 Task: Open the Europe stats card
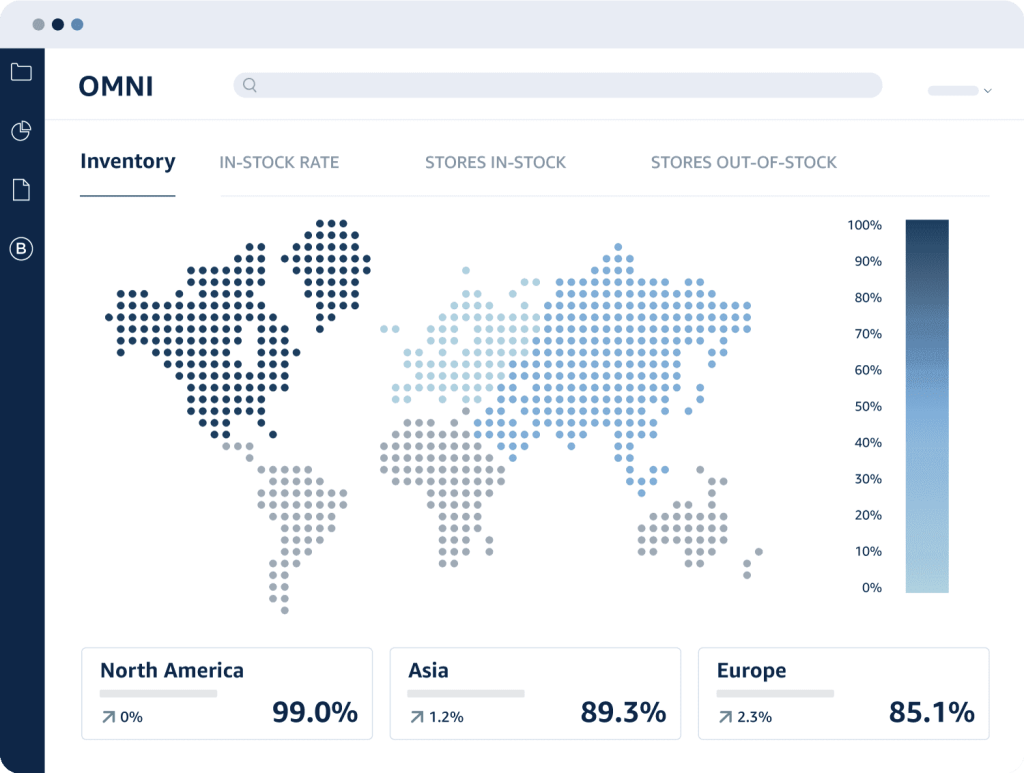(844, 693)
